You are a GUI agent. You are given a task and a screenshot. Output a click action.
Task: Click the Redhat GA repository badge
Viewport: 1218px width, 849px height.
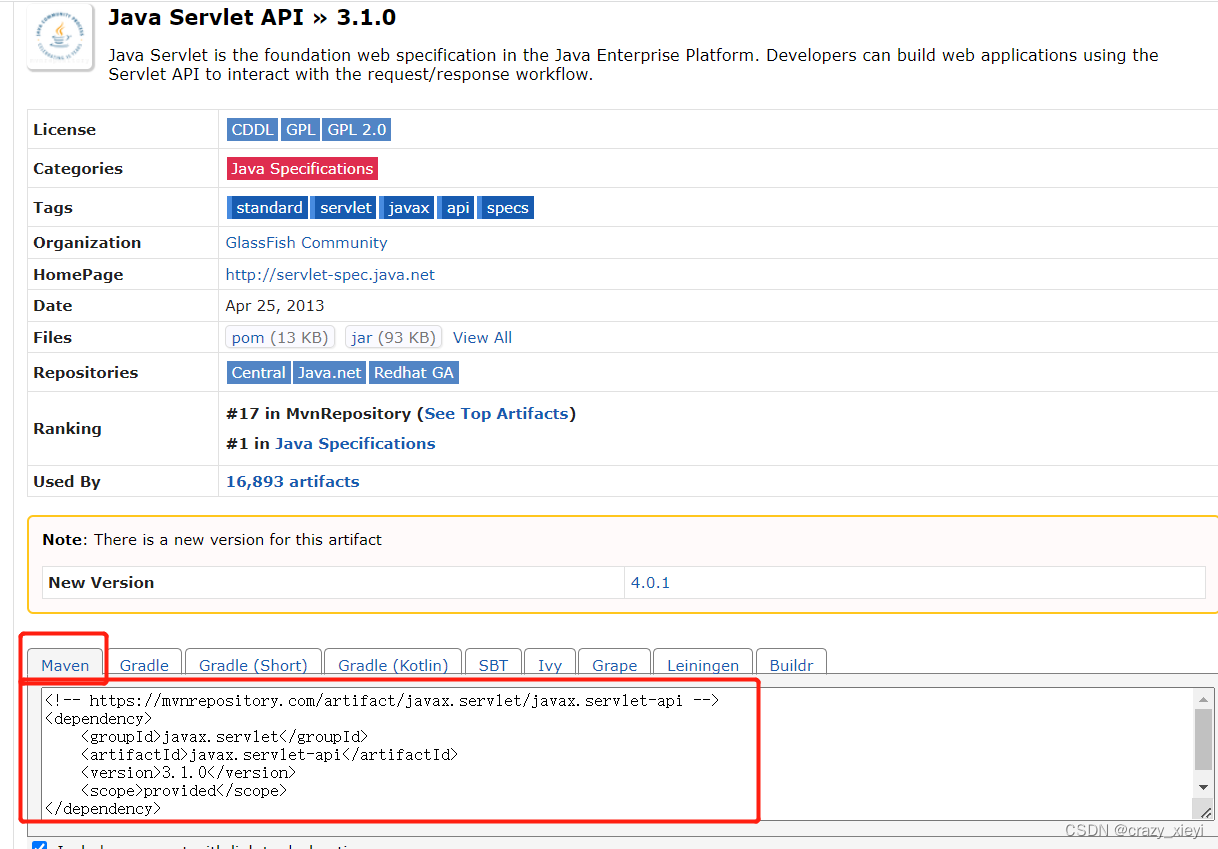[413, 372]
